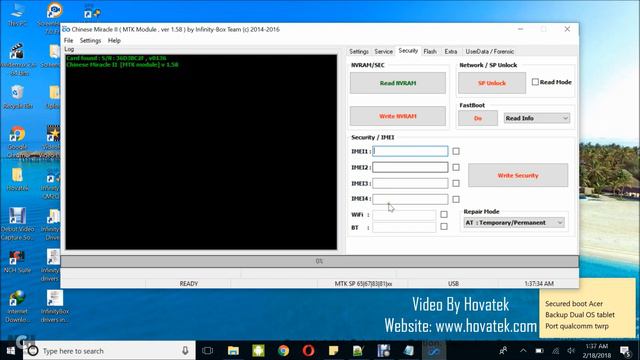Launch Internet Download Manager shortcut
640x360 pixels.
(17, 306)
